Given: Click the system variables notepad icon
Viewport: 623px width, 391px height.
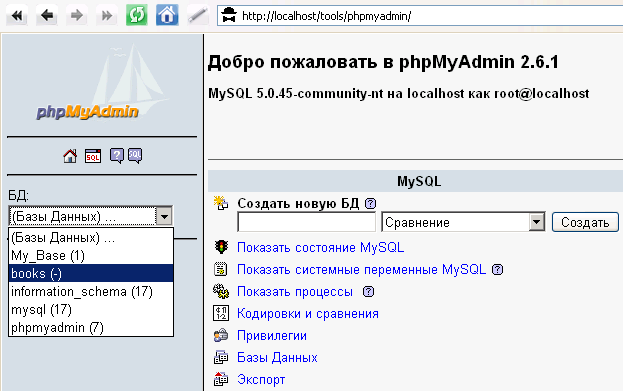Looking at the screenshot, I should click(x=221, y=269).
